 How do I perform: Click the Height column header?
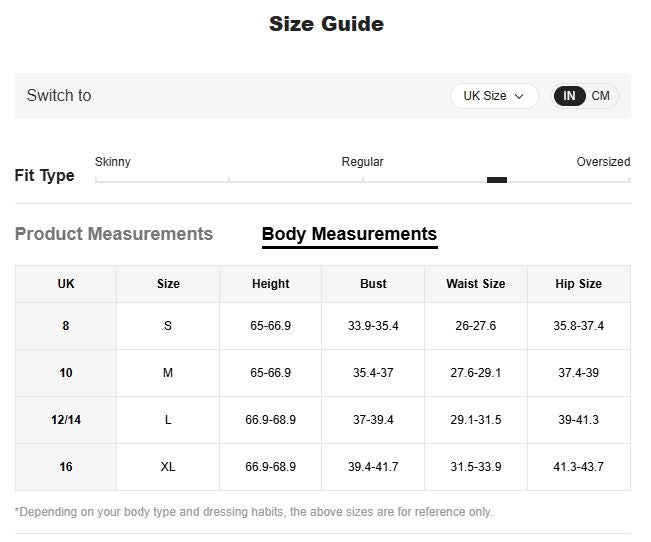click(x=270, y=284)
